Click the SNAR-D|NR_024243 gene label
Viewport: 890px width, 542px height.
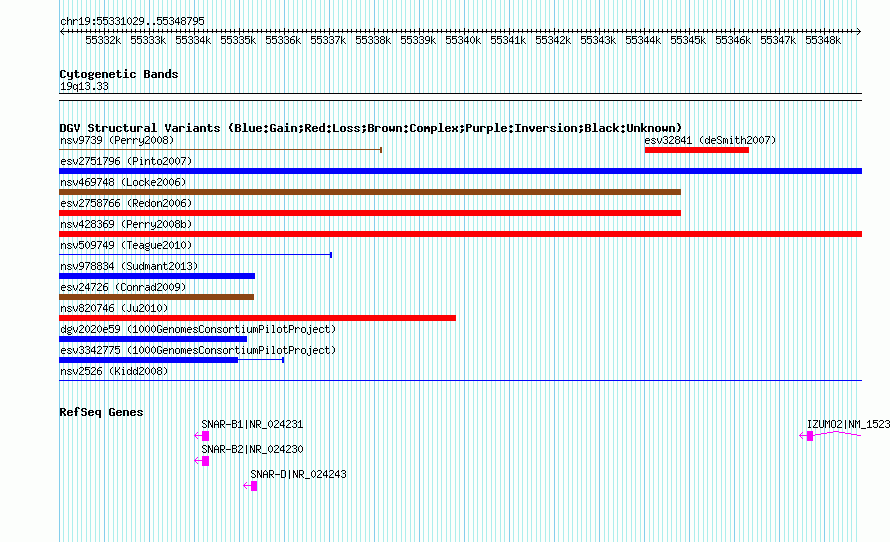tap(298, 474)
